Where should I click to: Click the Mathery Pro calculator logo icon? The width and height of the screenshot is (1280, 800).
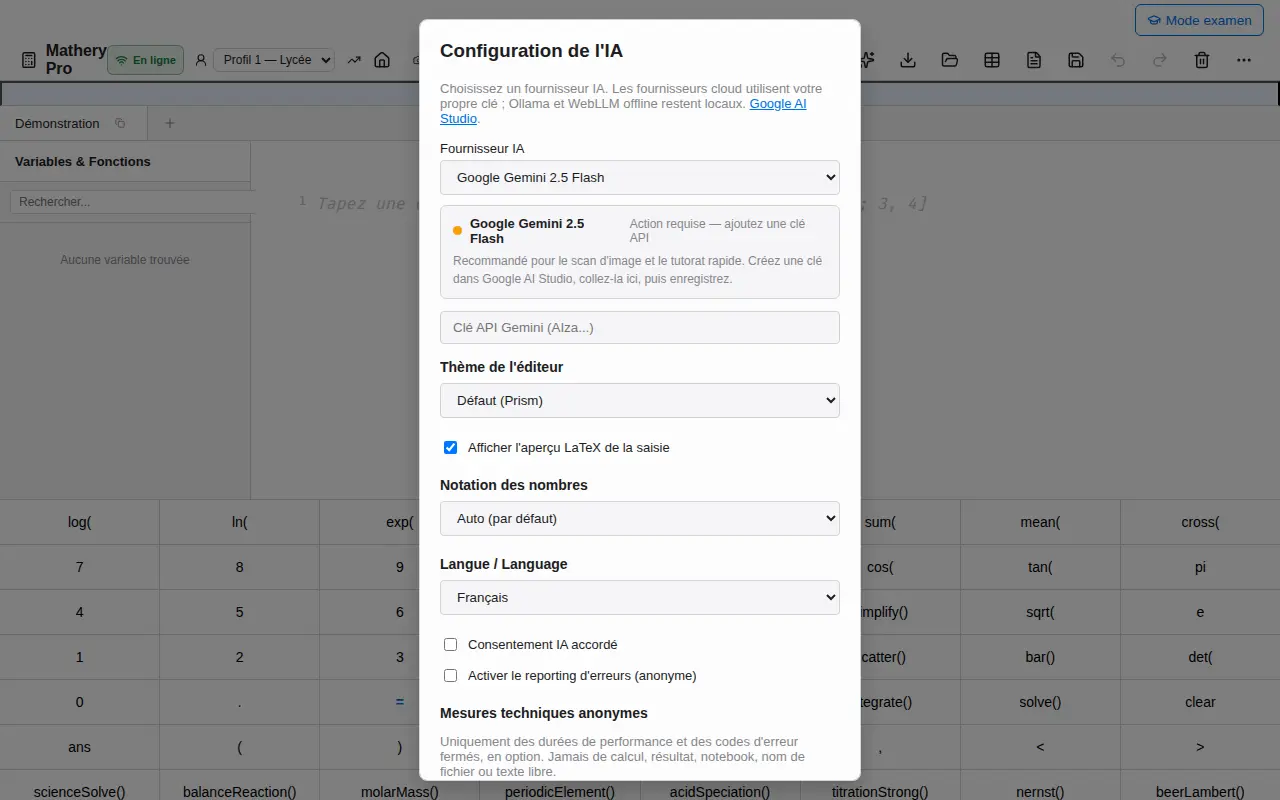pyautogui.click(x=29, y=60)
